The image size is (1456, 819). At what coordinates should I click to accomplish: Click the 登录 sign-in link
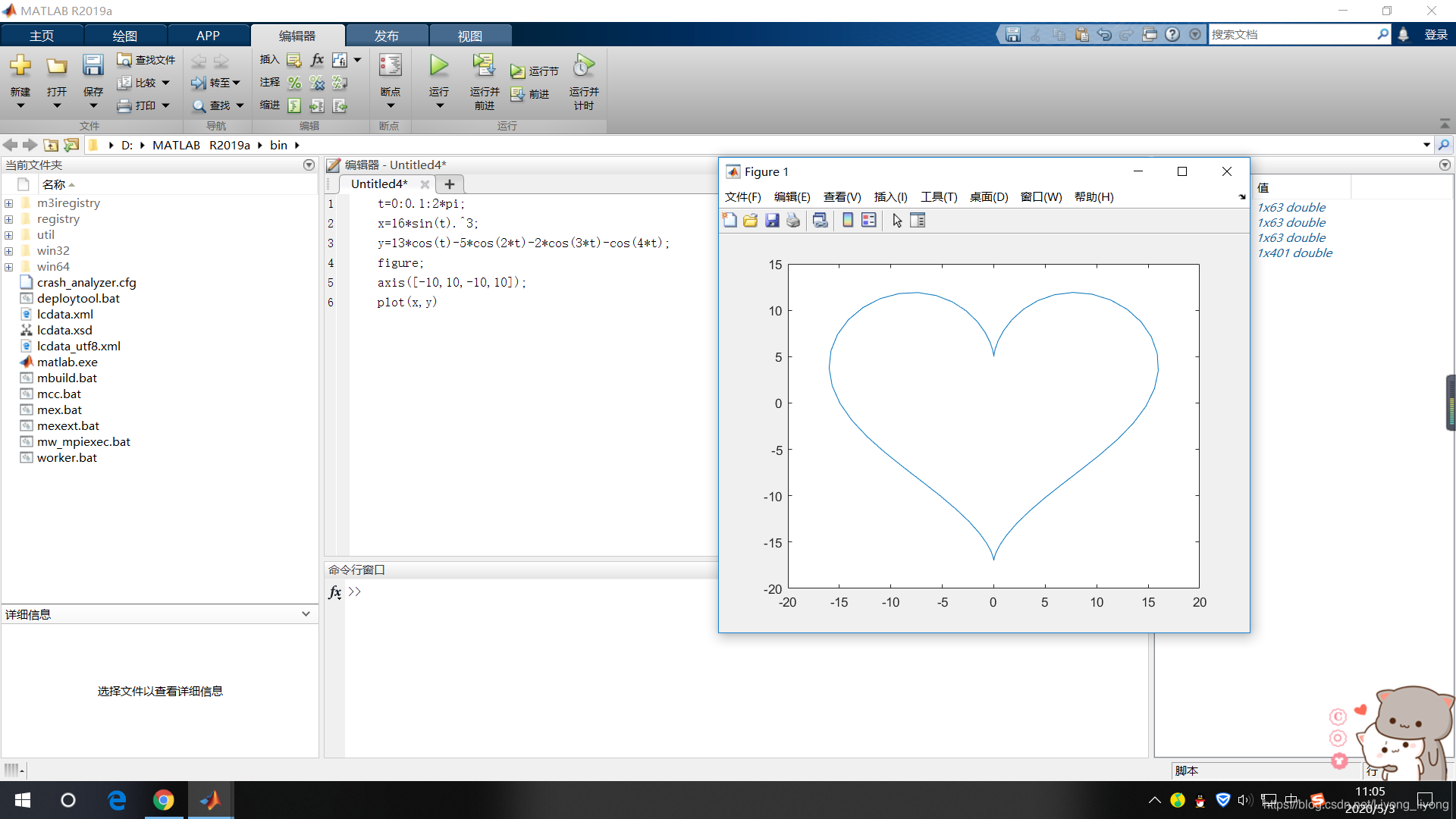click(1436, 35)
